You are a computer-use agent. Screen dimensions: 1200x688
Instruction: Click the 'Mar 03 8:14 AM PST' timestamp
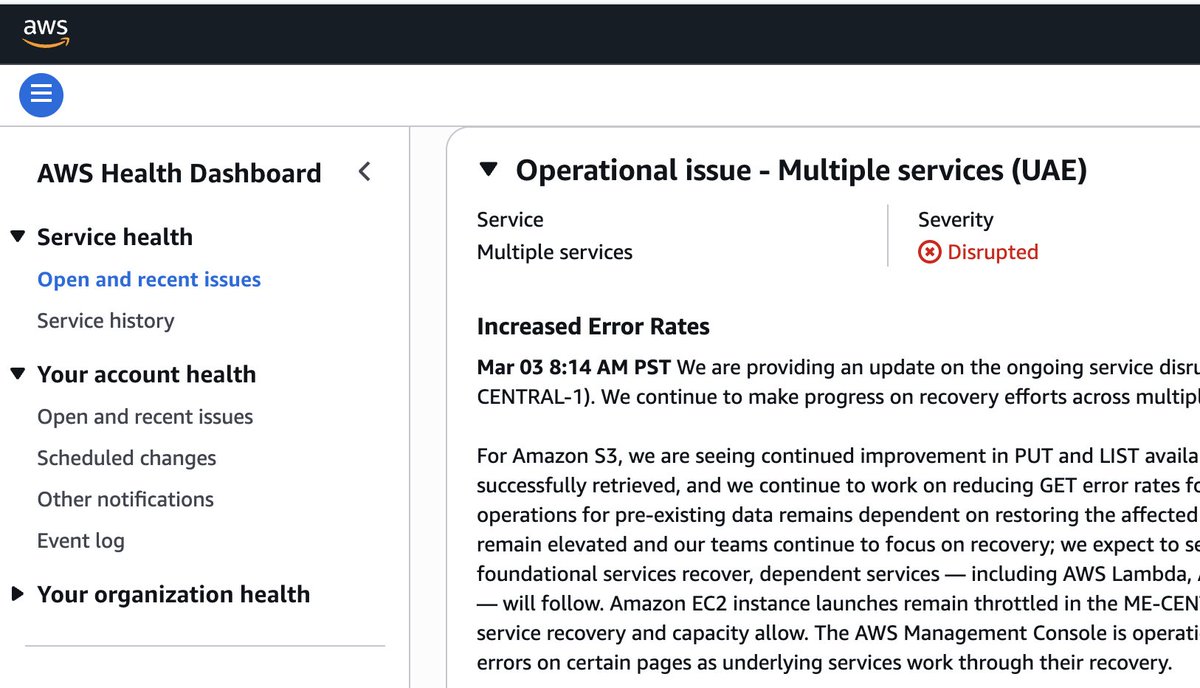coord(574,368)
